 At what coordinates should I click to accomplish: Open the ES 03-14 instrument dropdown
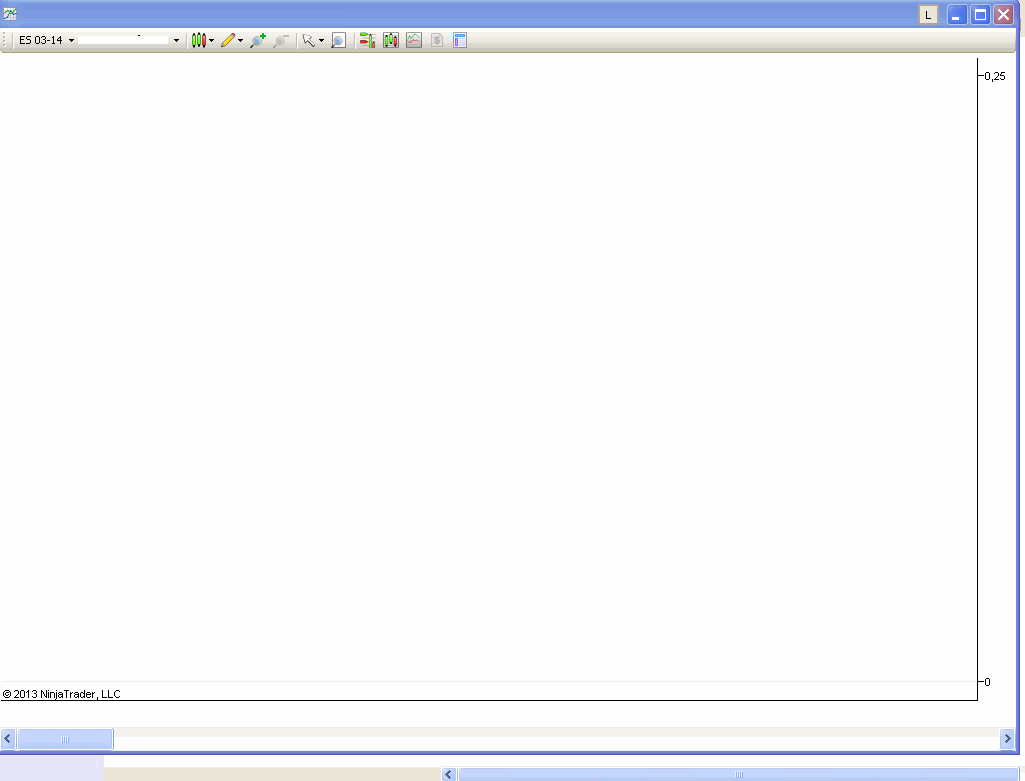click(x=46, y=41)
